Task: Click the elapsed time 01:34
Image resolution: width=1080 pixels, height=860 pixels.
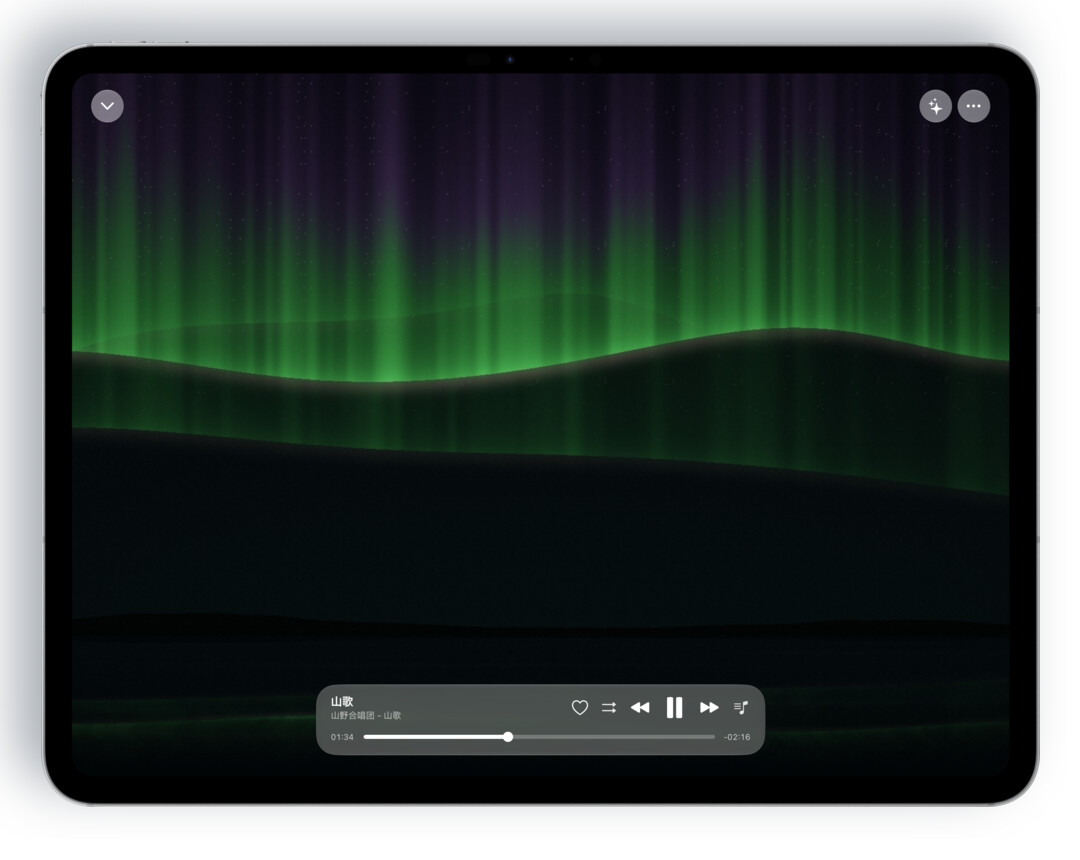Action: click(x=342, y=737)
